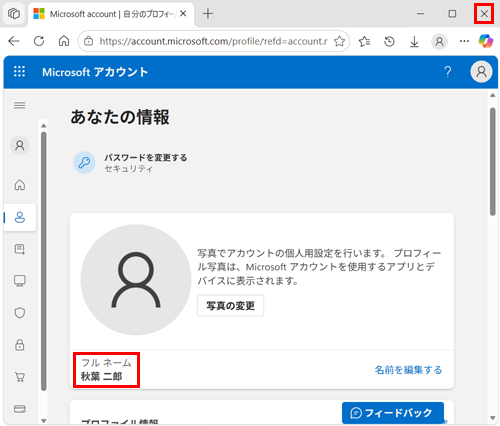Click the あなたの情報 heading
This screenshot has height=426, width=500.
click(120, 117)
